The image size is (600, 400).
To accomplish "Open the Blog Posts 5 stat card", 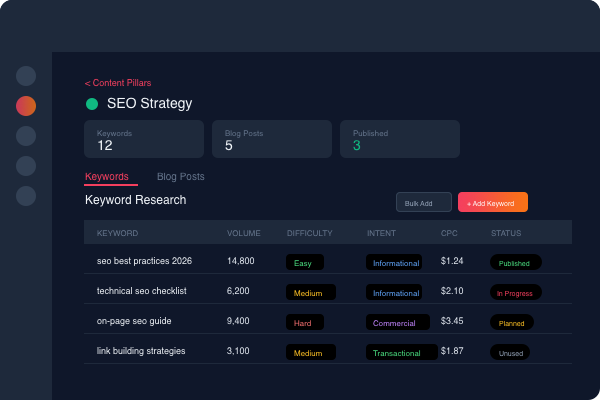I will (272, 139).
